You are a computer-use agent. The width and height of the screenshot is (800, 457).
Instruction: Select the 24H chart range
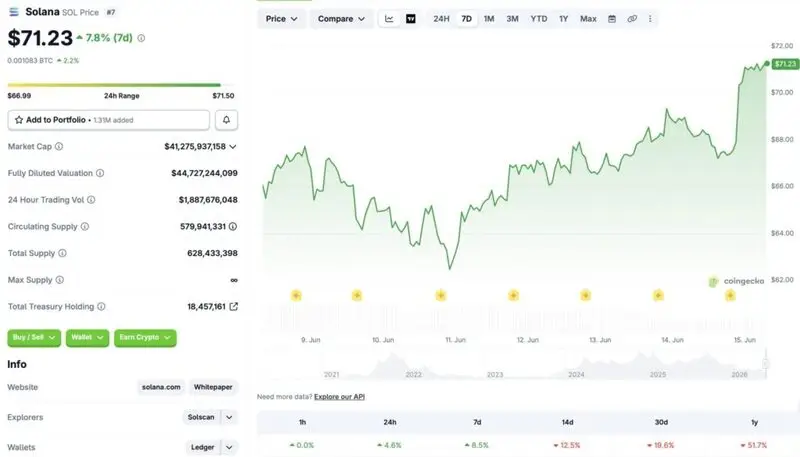(x=441, y=19)
